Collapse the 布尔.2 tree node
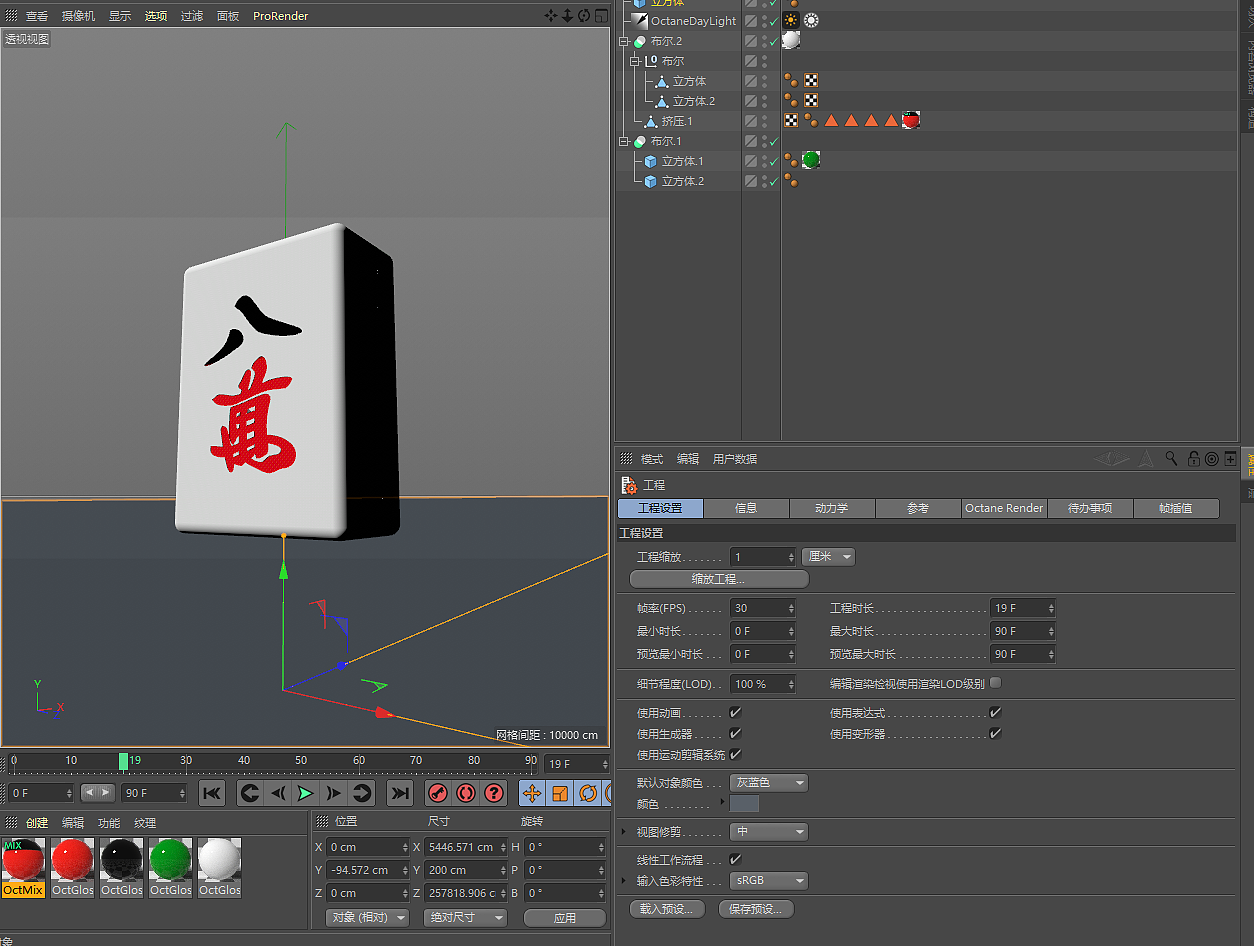This screenshot has height=946, width=1254. [x=624, y=41]
